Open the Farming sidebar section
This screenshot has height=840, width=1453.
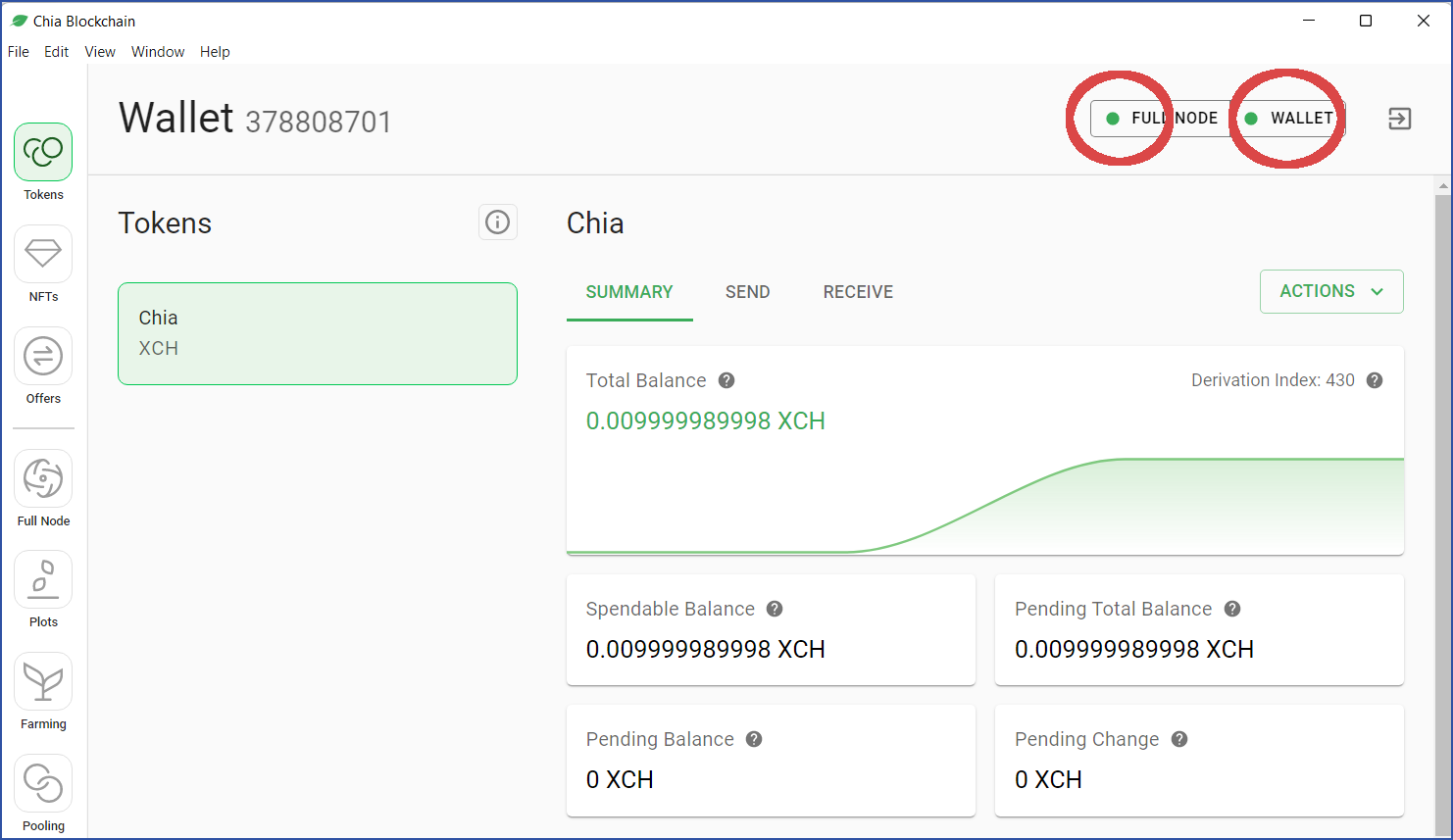[x=43, y=682]
